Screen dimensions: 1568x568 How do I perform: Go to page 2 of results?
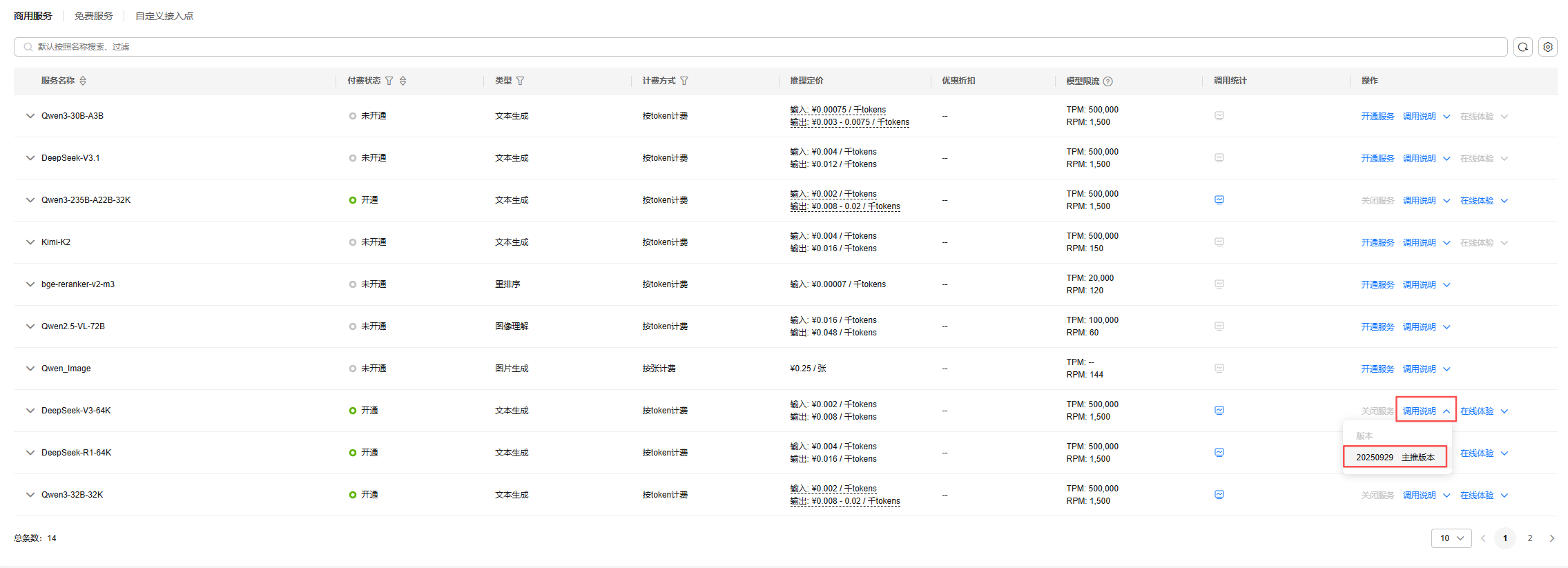(1530, 538)
